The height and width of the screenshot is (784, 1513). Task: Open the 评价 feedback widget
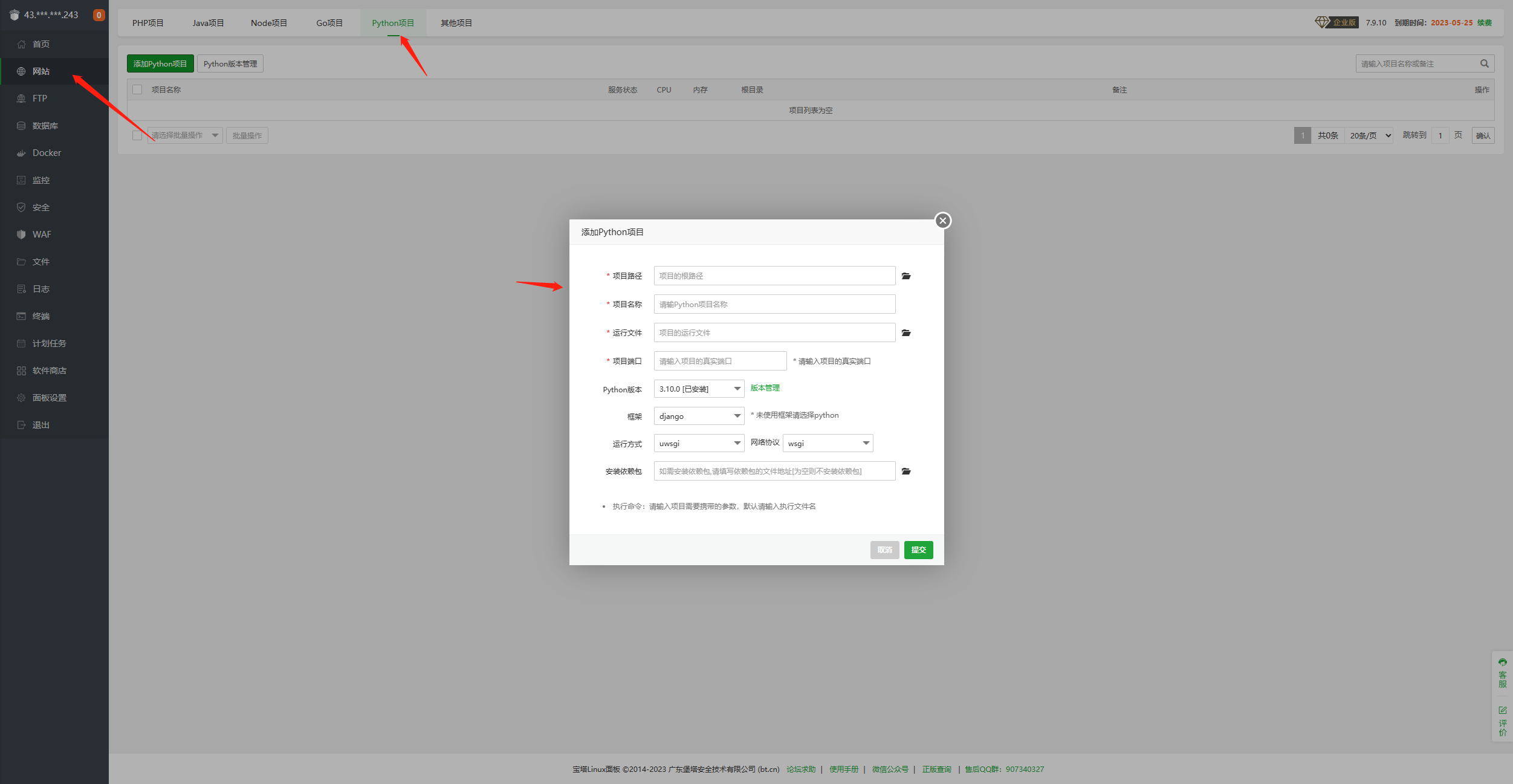[1502, 721]
